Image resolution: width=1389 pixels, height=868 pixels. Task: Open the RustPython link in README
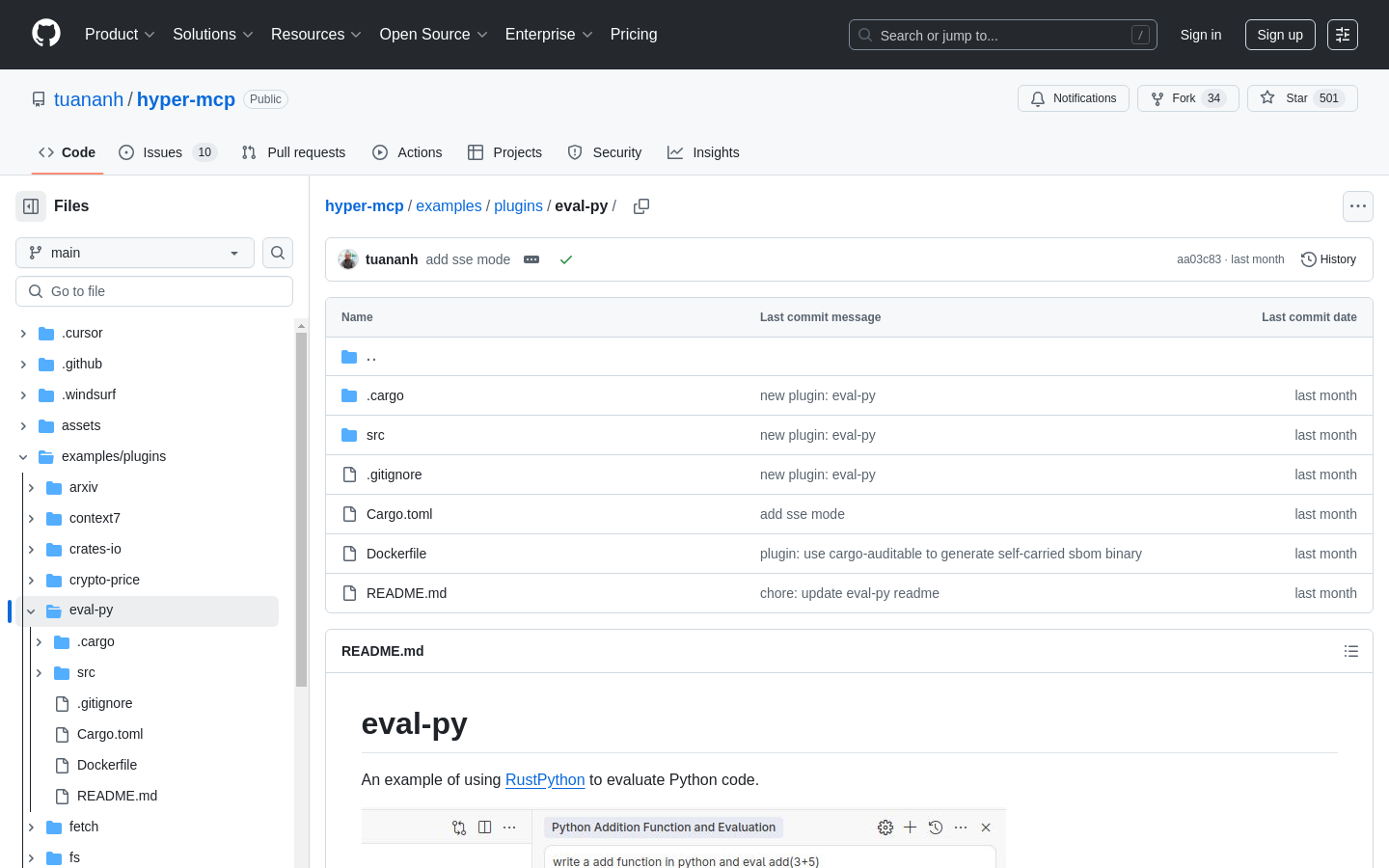coord(545,779)
